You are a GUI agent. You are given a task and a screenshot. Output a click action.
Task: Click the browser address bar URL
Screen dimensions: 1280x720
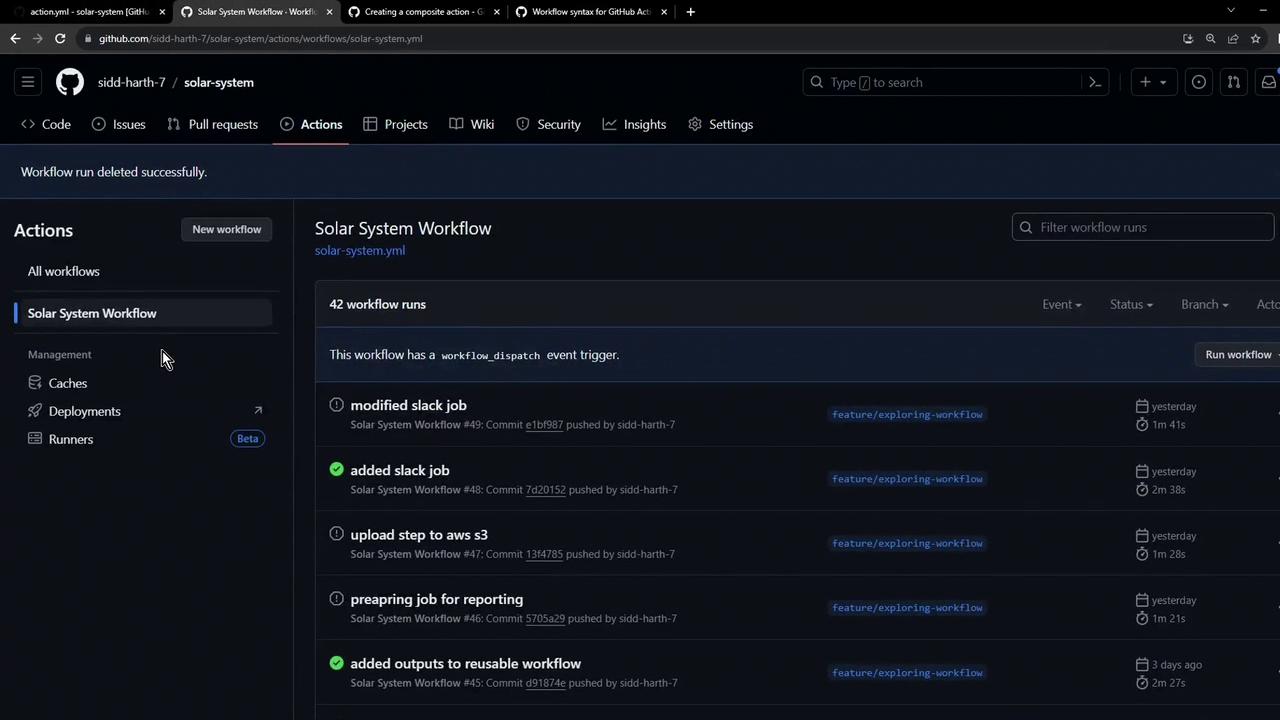click(260, 38)
